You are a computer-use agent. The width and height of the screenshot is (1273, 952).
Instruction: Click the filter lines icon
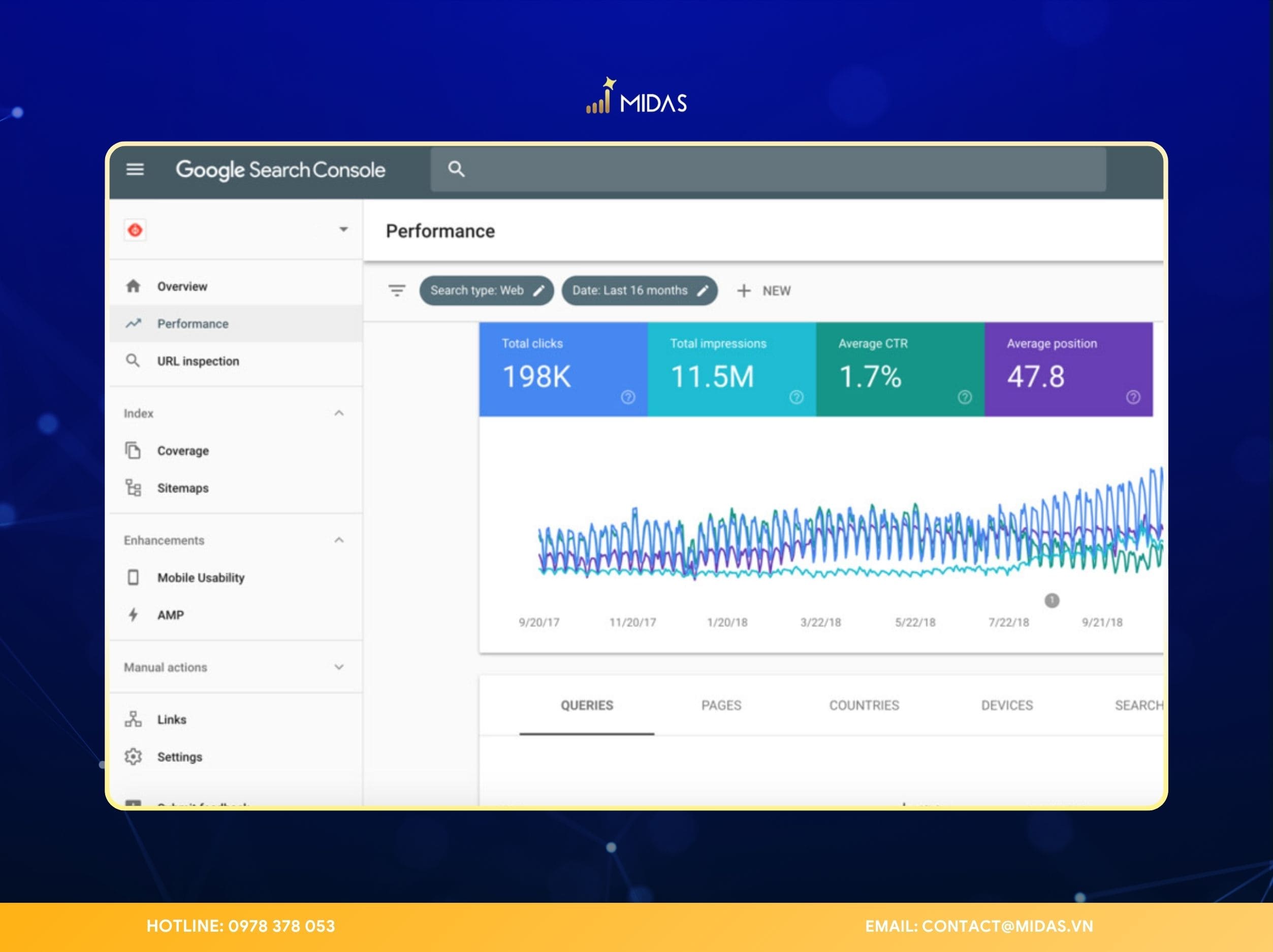coord(397,290)
